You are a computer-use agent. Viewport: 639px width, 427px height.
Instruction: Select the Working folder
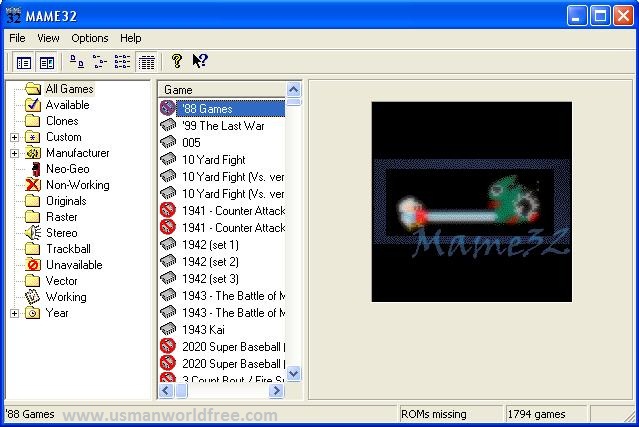66,297
